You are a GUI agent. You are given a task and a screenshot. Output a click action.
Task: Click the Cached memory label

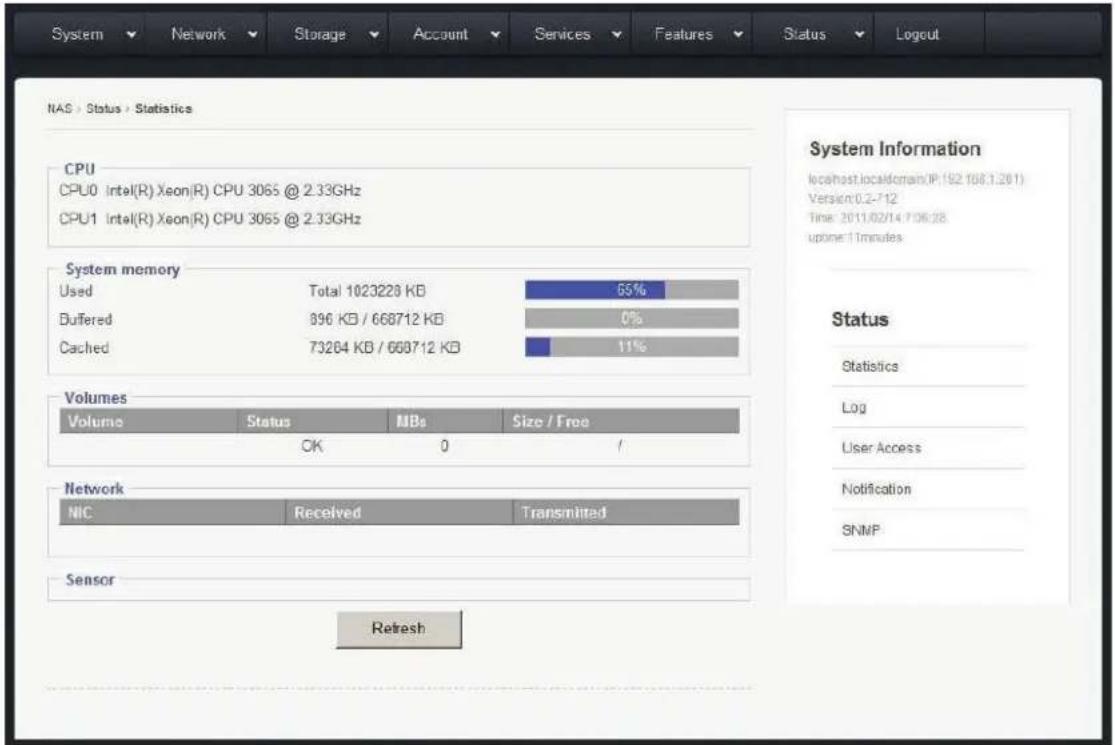click(x=84, y=348)
